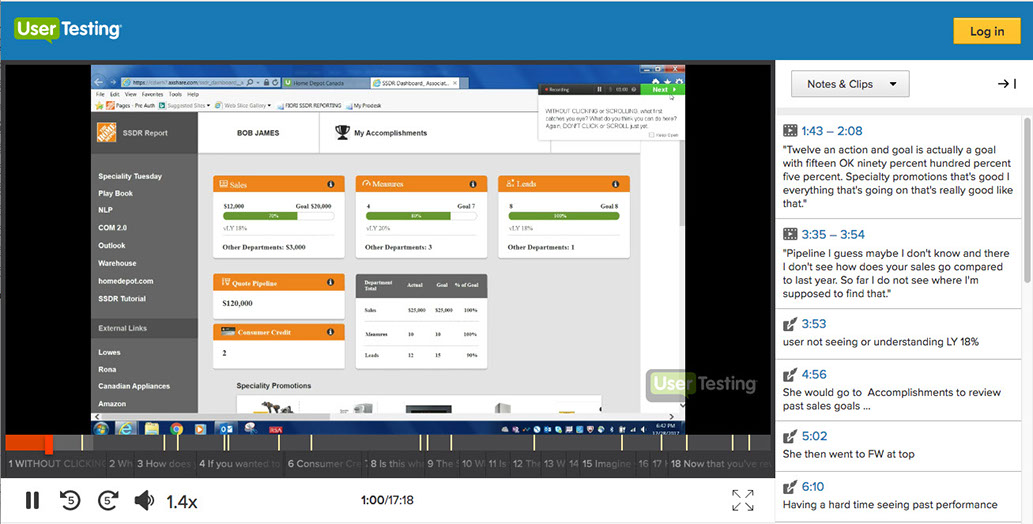The image size is (1033, 524).
Task: Change the 1.4x playback speed
Action: pos(181,501)
